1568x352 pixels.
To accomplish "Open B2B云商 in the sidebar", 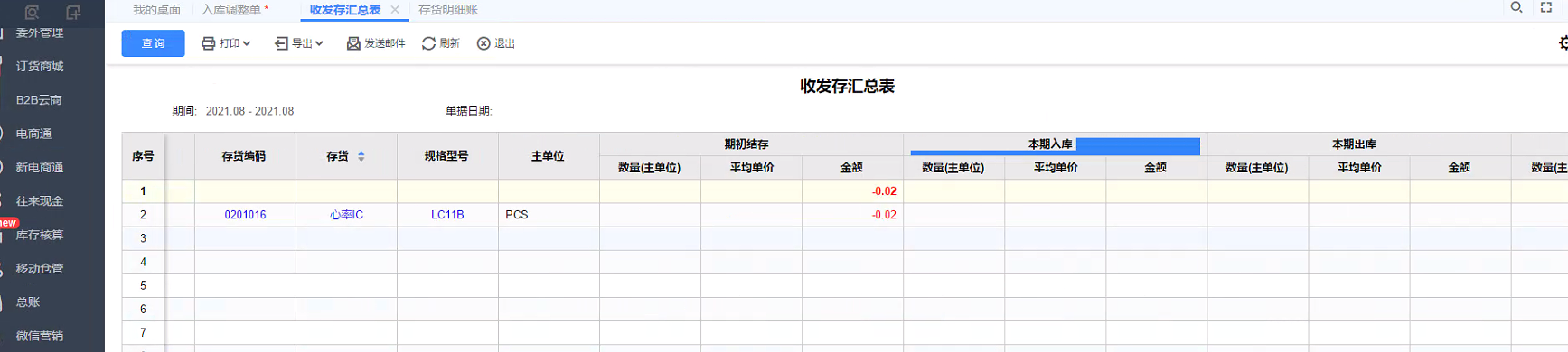I will pos(39,100).
